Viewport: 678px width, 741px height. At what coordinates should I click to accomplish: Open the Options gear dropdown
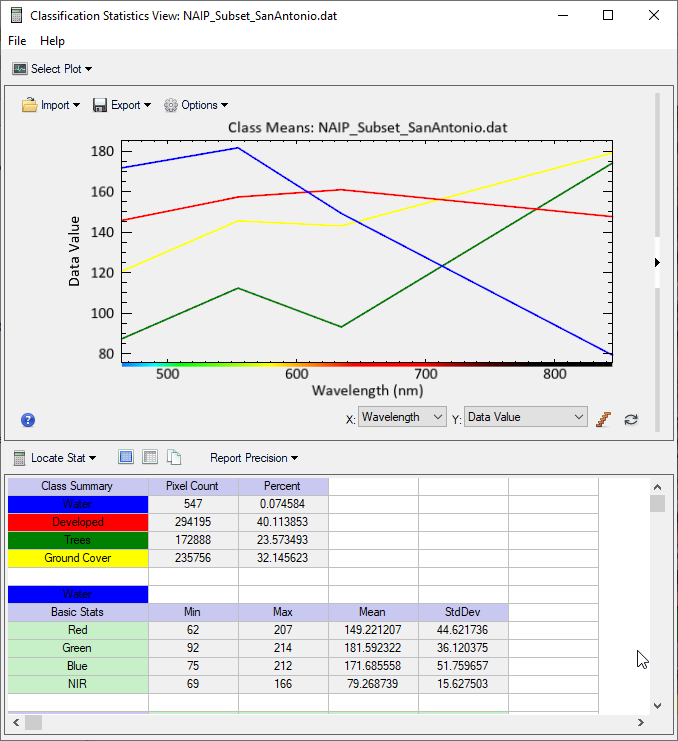pyautogui.click(x=196, y=105)
